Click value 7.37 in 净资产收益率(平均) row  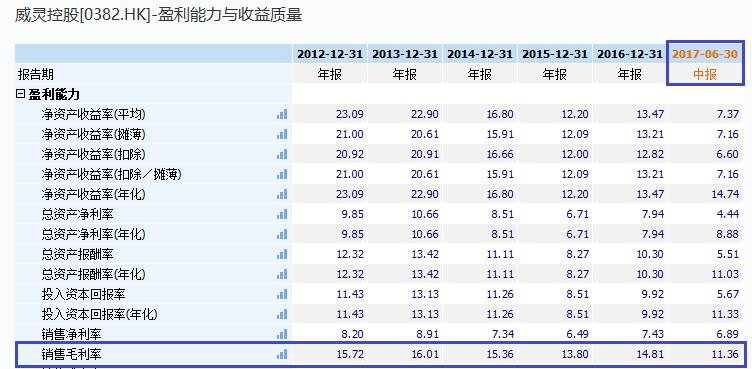coord(727,114)
